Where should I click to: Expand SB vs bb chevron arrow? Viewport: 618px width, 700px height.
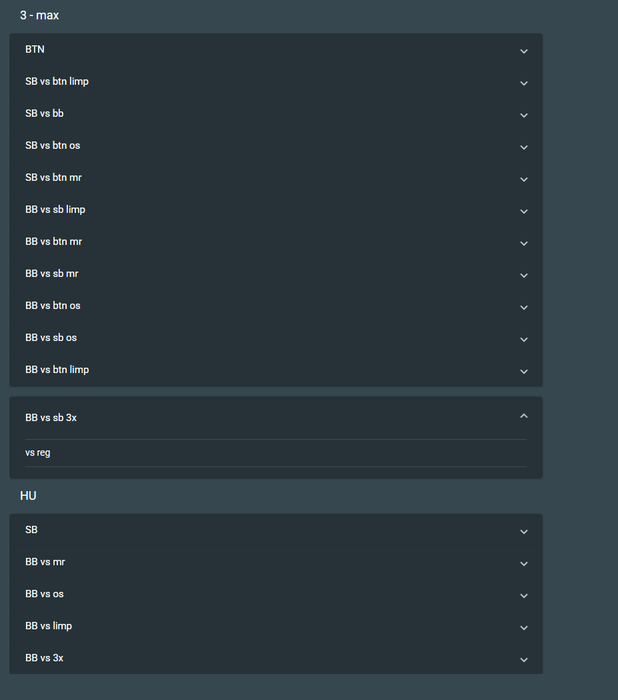(x=524, y=115)
